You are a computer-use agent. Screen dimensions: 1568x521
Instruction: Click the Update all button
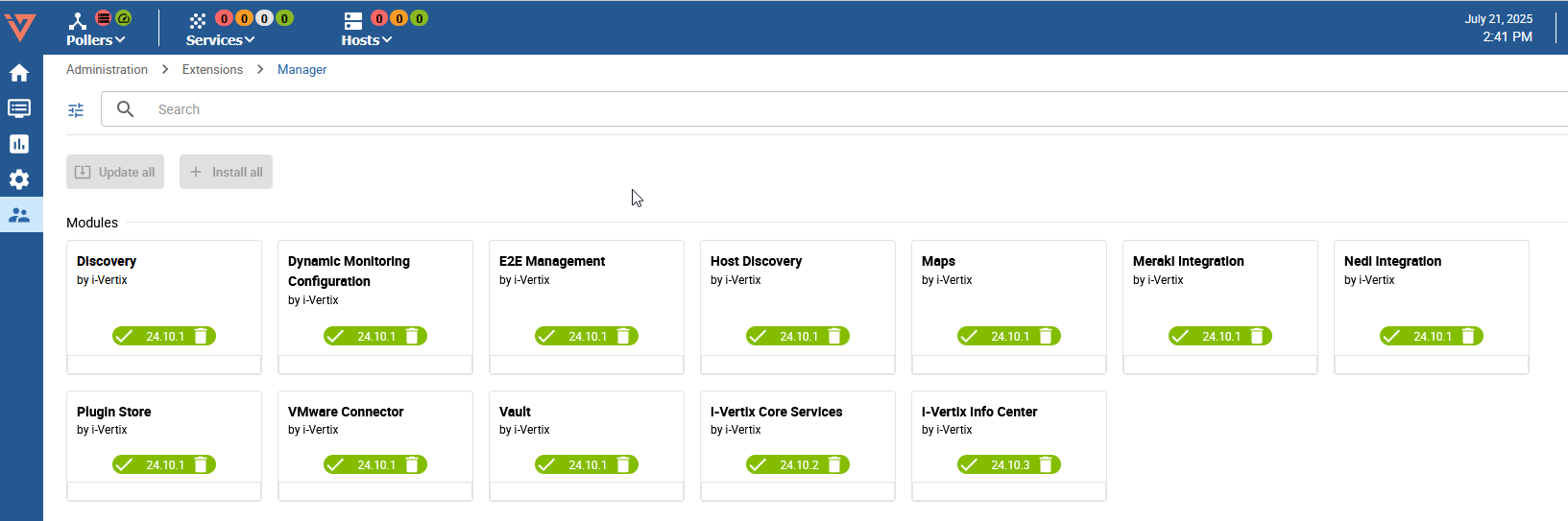tap(115, 172)
